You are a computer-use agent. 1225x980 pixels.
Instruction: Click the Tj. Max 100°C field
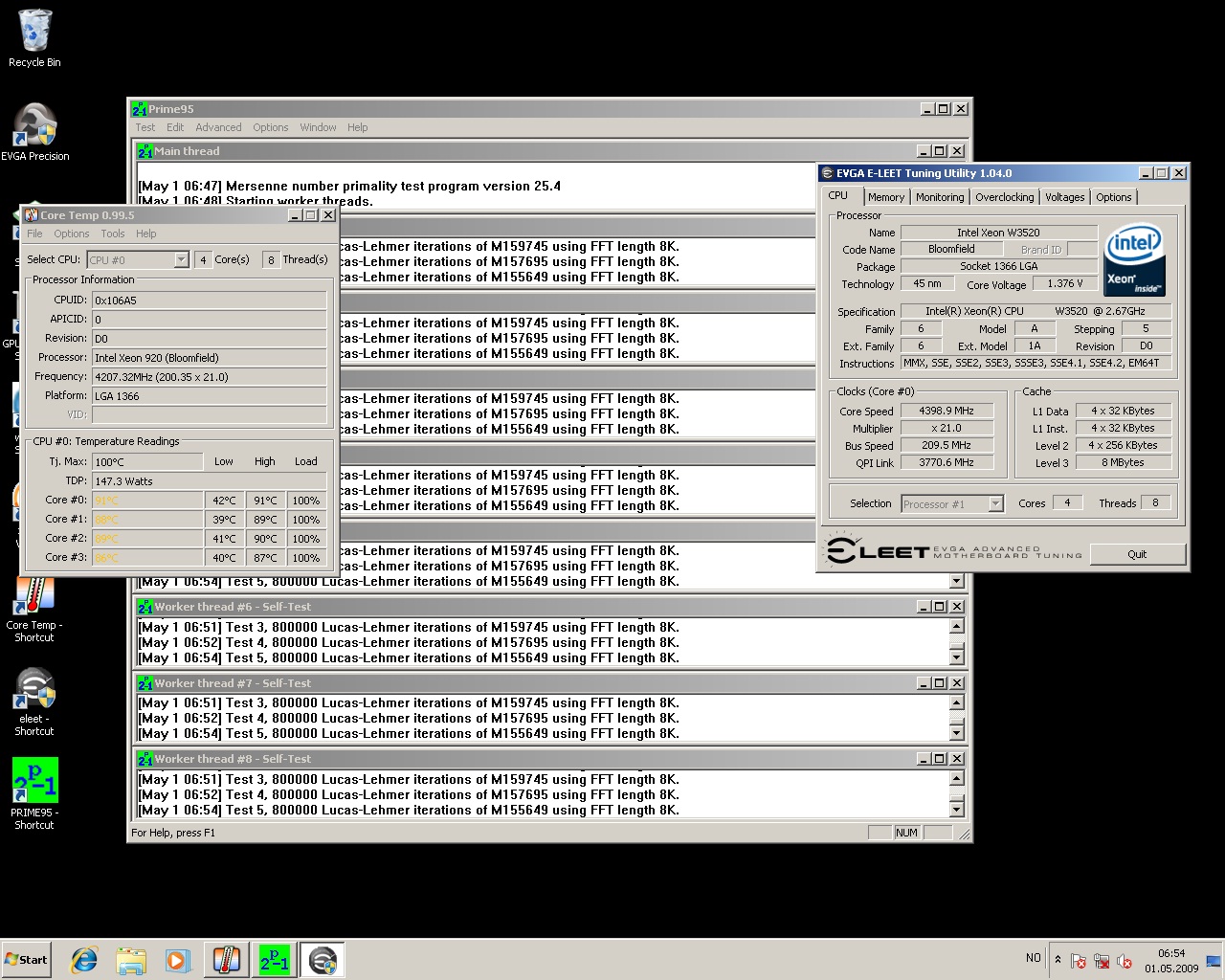tap(147, 462)
